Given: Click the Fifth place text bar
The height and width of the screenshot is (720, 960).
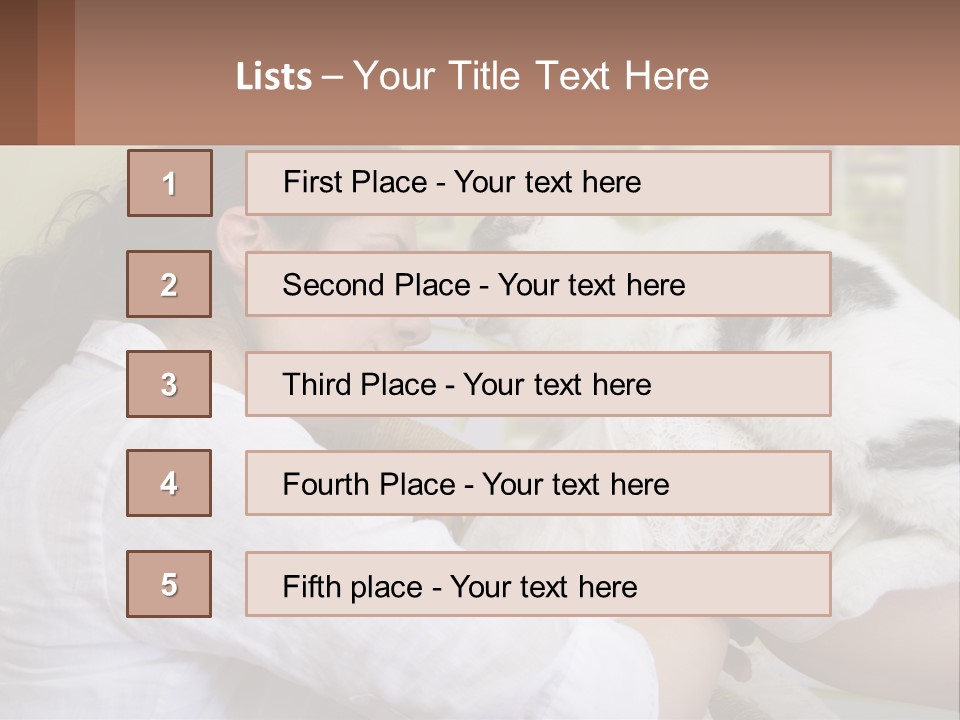Looking at the screenshot, I should 538,585.
